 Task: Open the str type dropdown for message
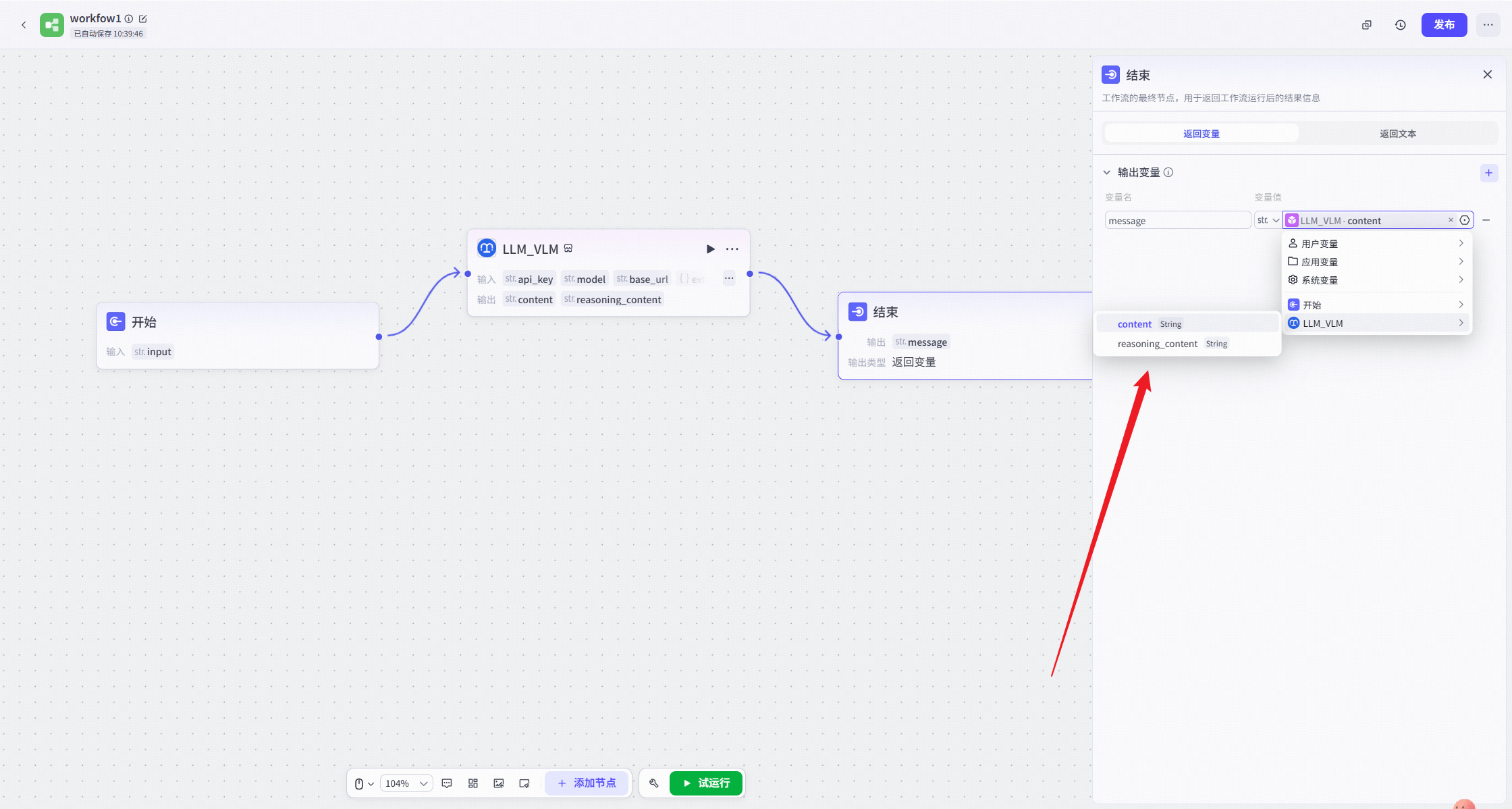point(1268,220)
